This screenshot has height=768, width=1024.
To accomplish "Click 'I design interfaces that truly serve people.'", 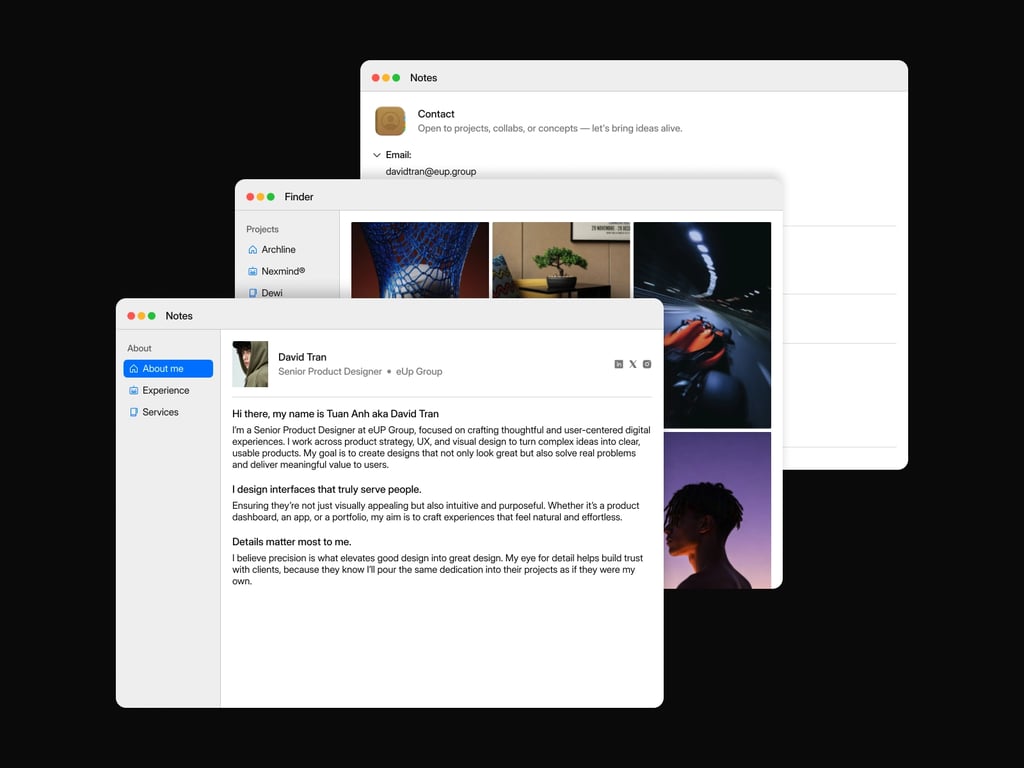I will pyautogui.click(x=327, y=489).
